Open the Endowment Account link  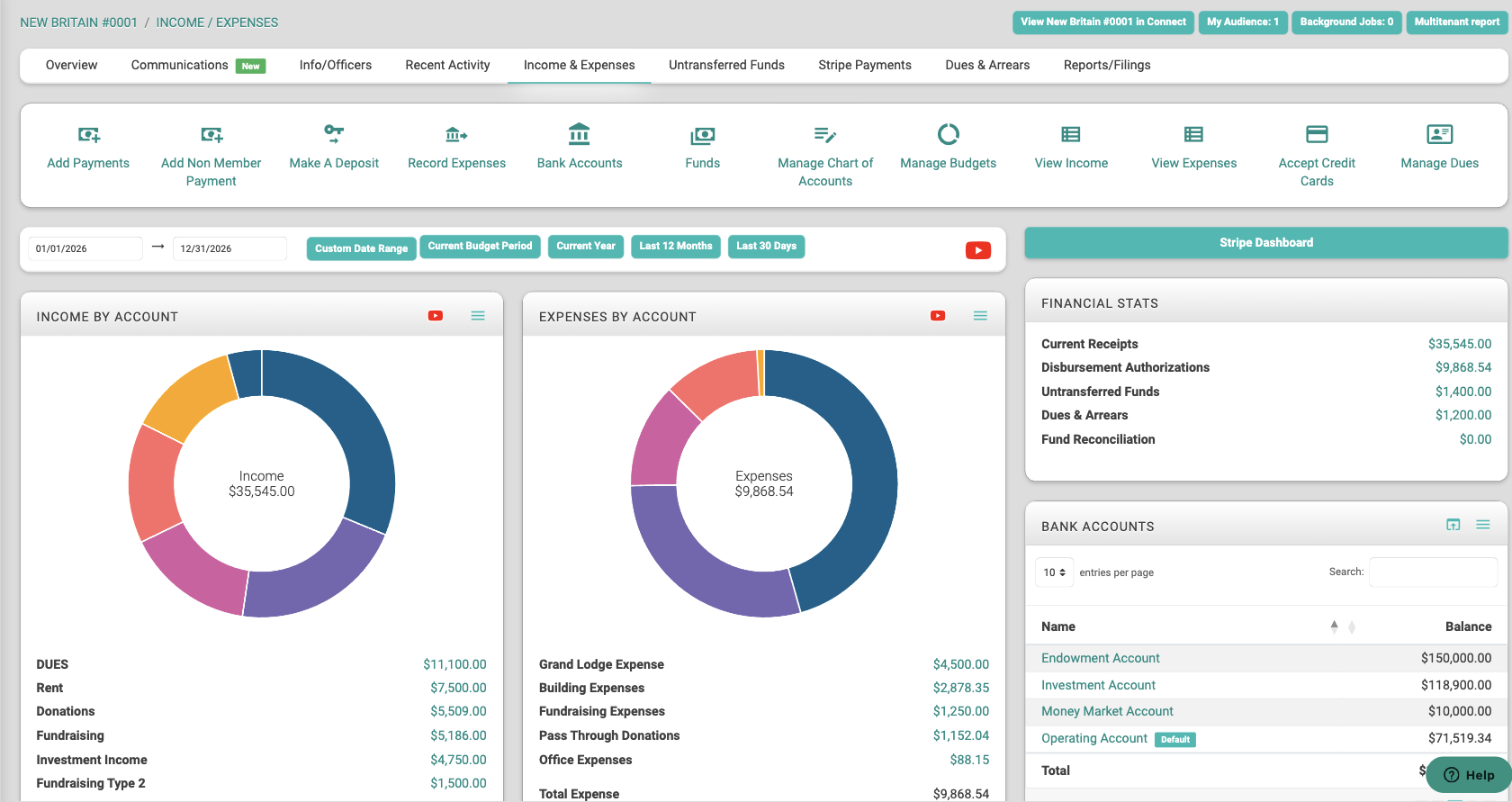[x=1100, y=658]
